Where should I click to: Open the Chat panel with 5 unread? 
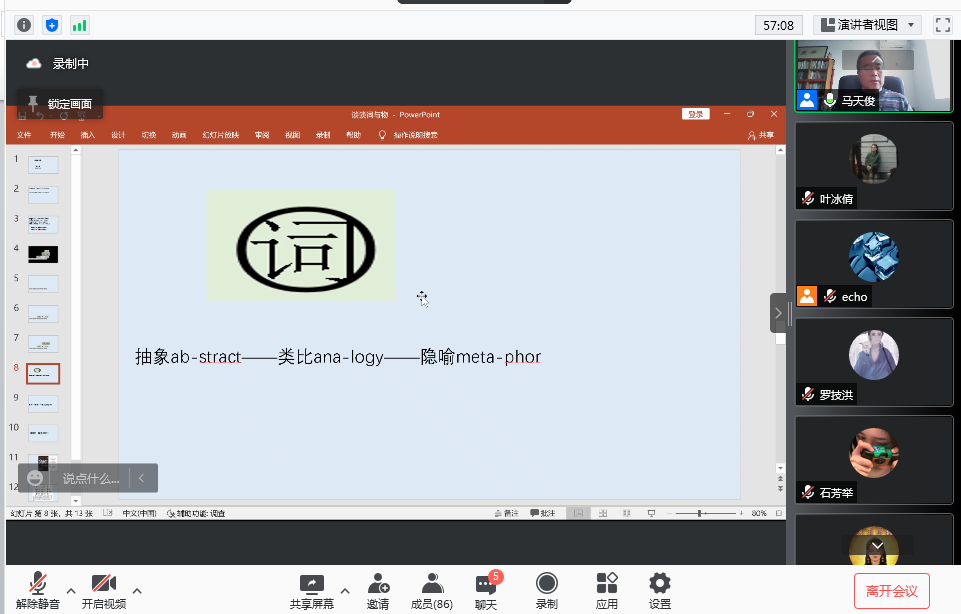point(486,584)
